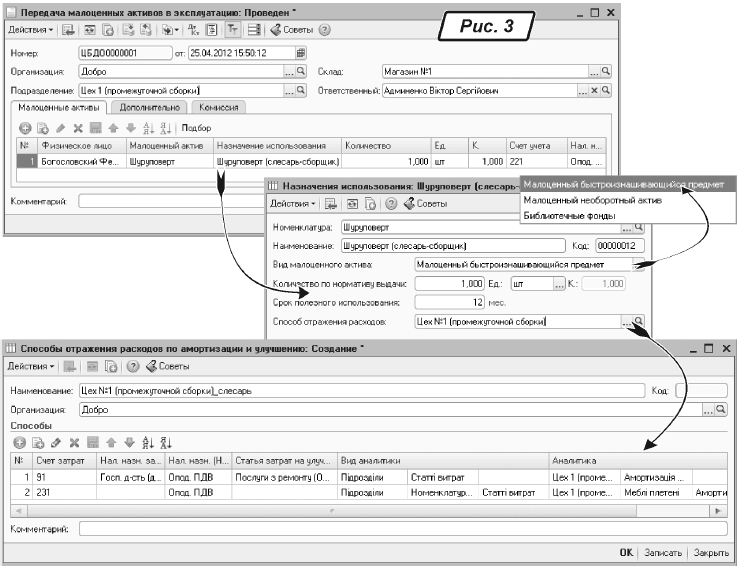
Task: Open the Комиссия tab
Action: (217, 105)
